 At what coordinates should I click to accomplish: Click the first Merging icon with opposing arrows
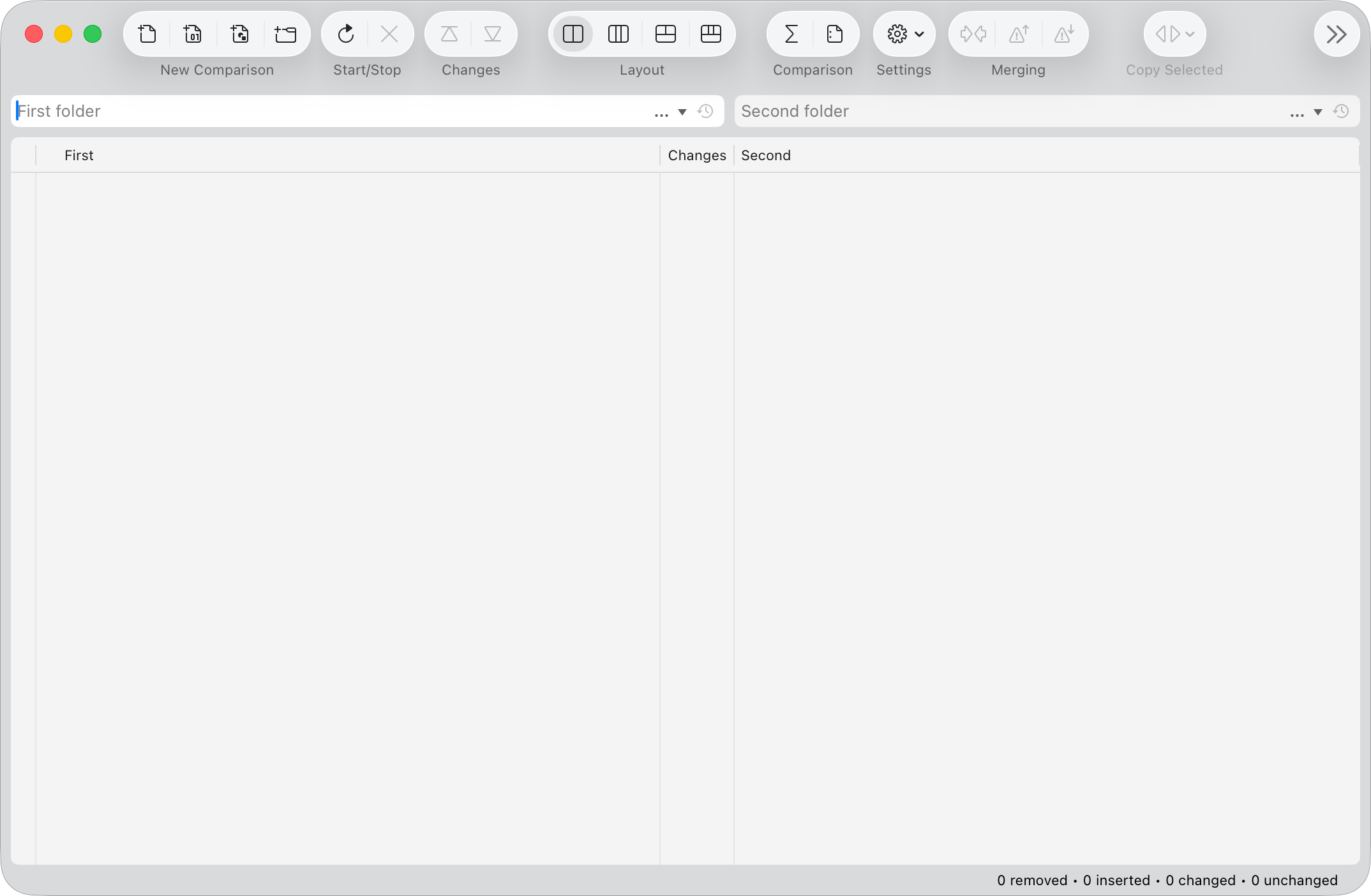[x=973, y=34]
